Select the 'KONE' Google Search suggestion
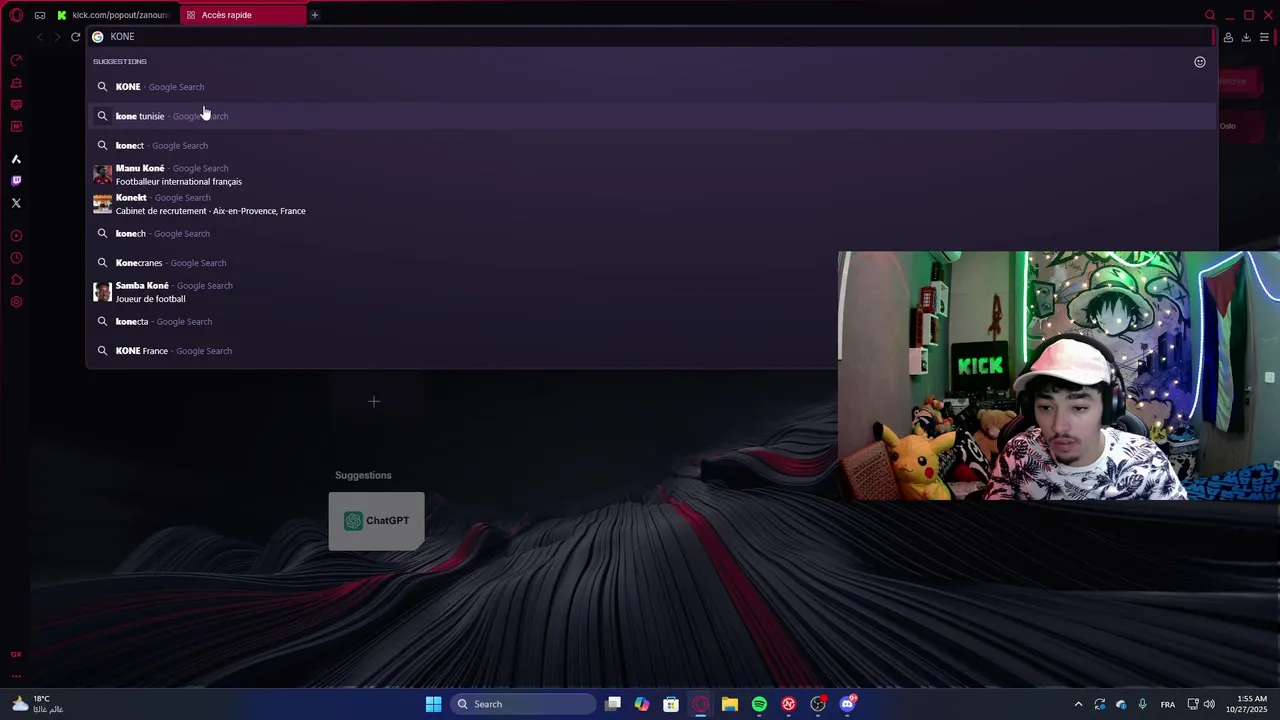The height and width of the screenshot is (720, 1280). 651,87
